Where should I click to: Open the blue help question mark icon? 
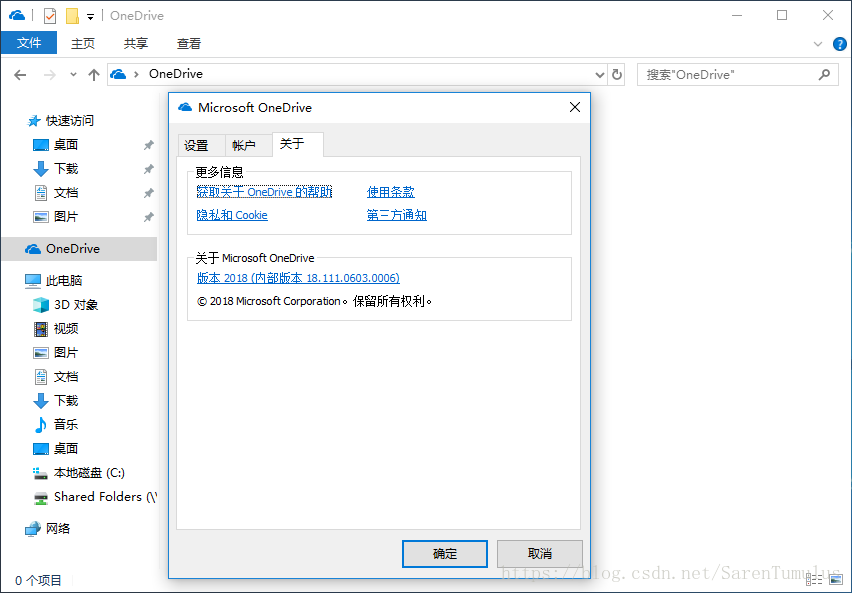840,44
